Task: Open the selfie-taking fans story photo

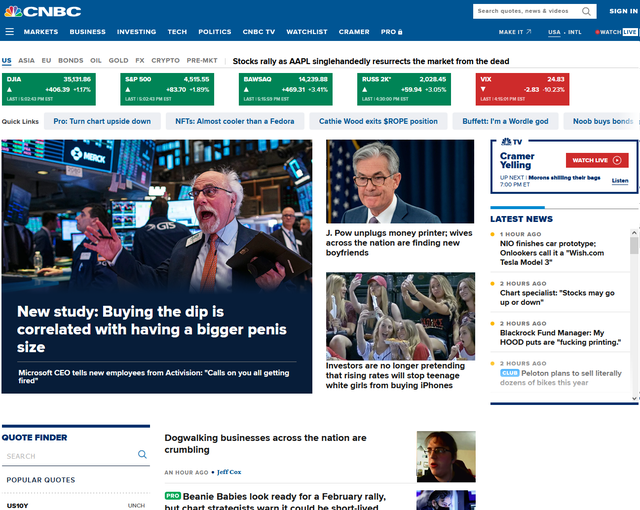Action: pos(400,316)
